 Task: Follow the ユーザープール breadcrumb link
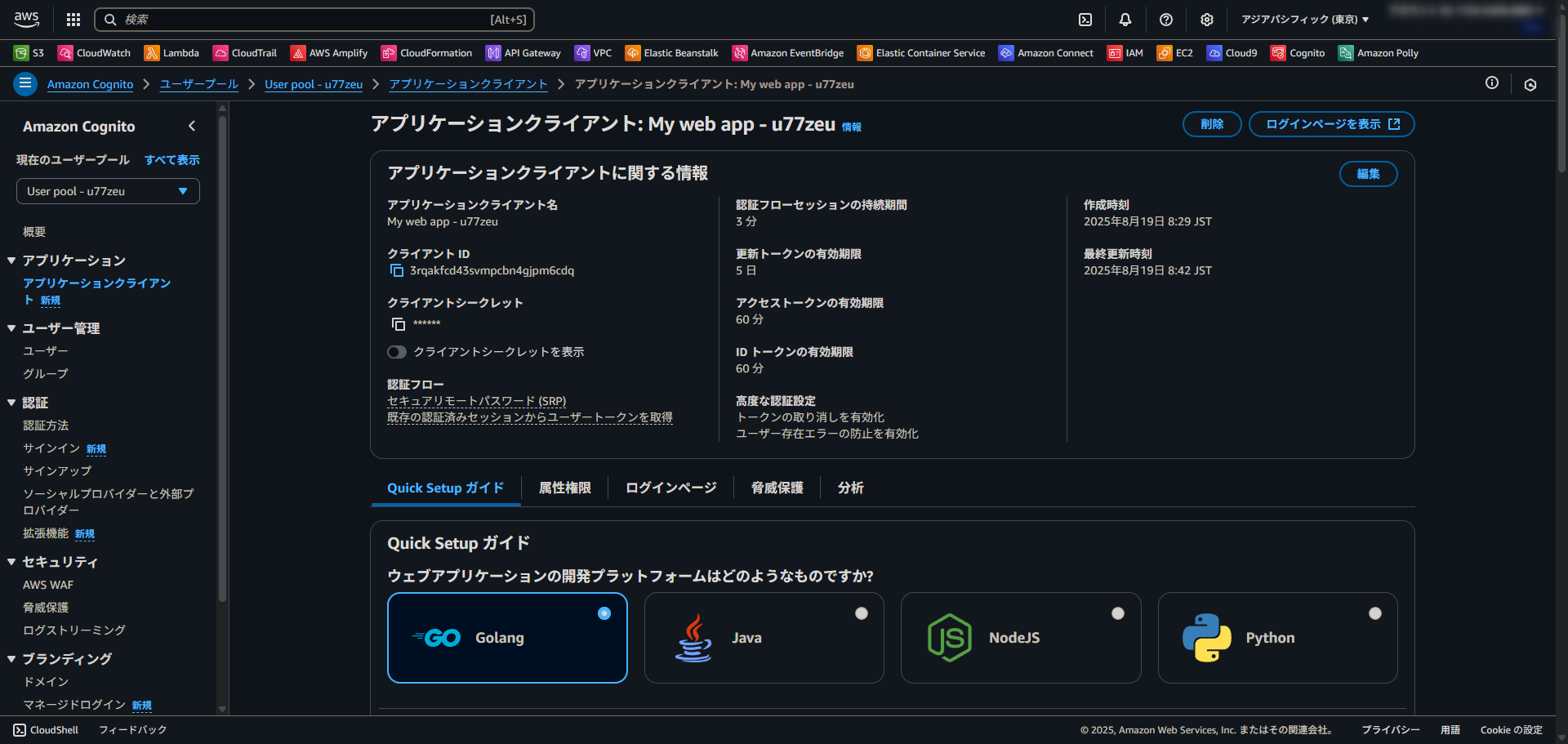point(199,84)
